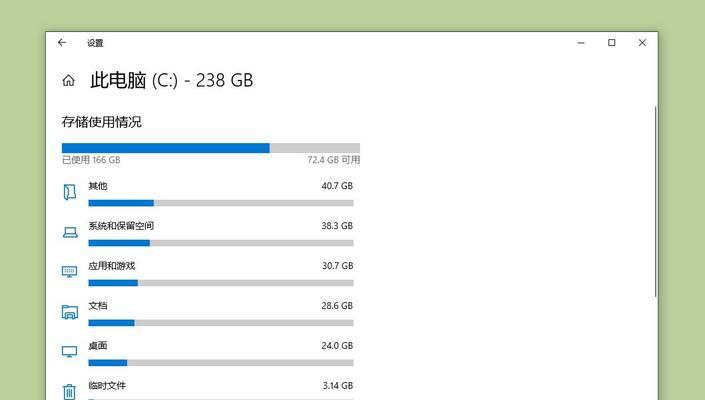705x400 pixels.
Task: Click the overall storage usage bar
Action: (x=211, y=148)
